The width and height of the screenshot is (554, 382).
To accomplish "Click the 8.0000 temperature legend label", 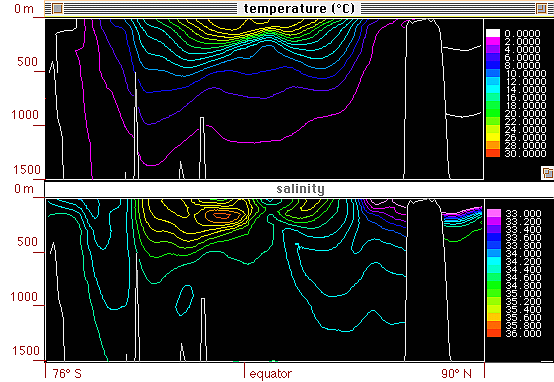I will point(523,66).
